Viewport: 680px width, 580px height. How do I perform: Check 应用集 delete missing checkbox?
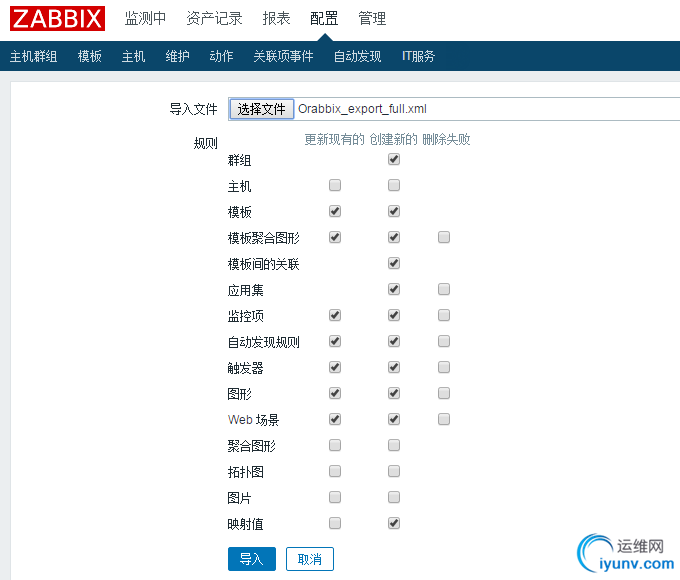click(444, 289)
